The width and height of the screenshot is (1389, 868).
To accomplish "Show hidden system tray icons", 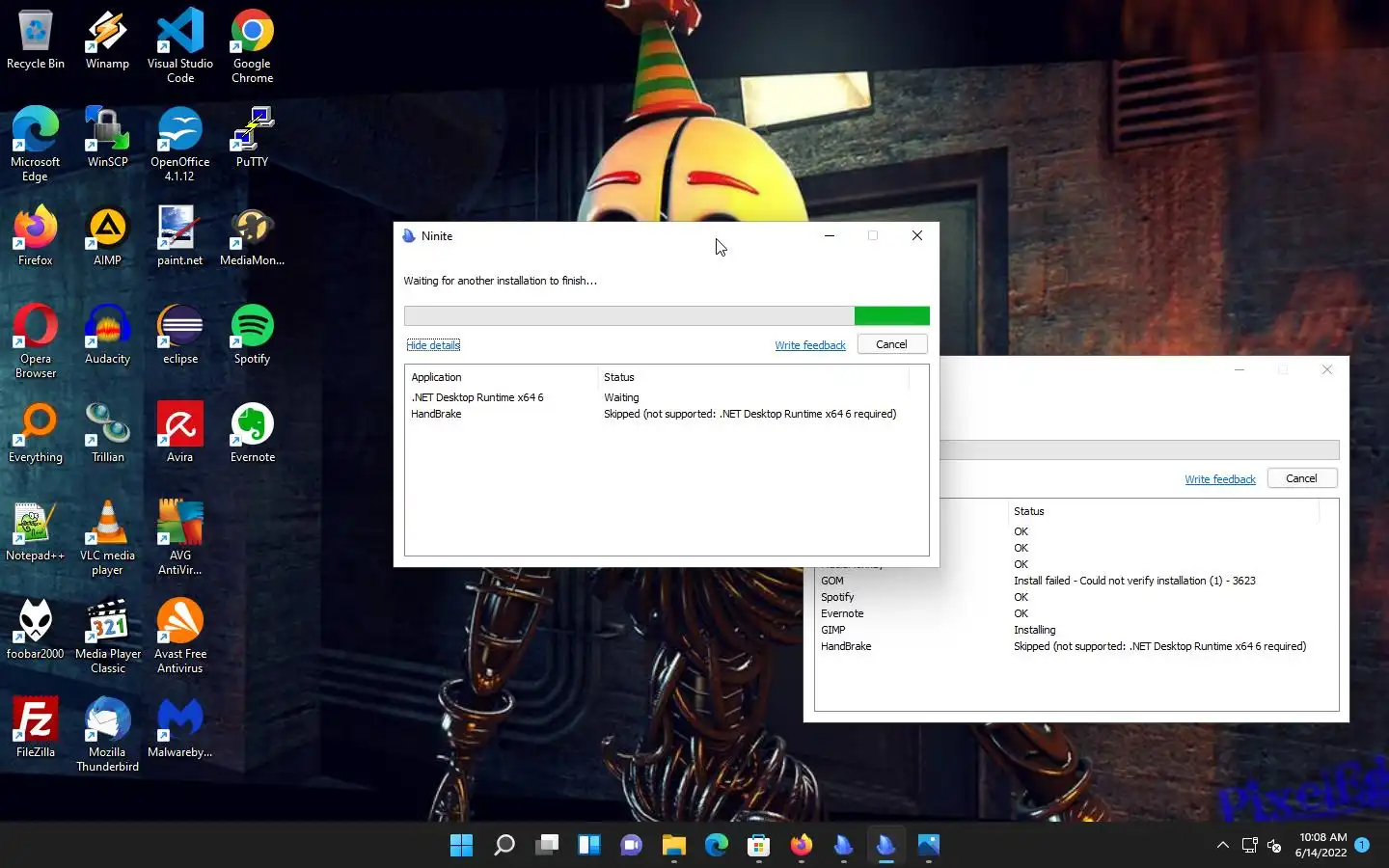I will coord(1223,845).
